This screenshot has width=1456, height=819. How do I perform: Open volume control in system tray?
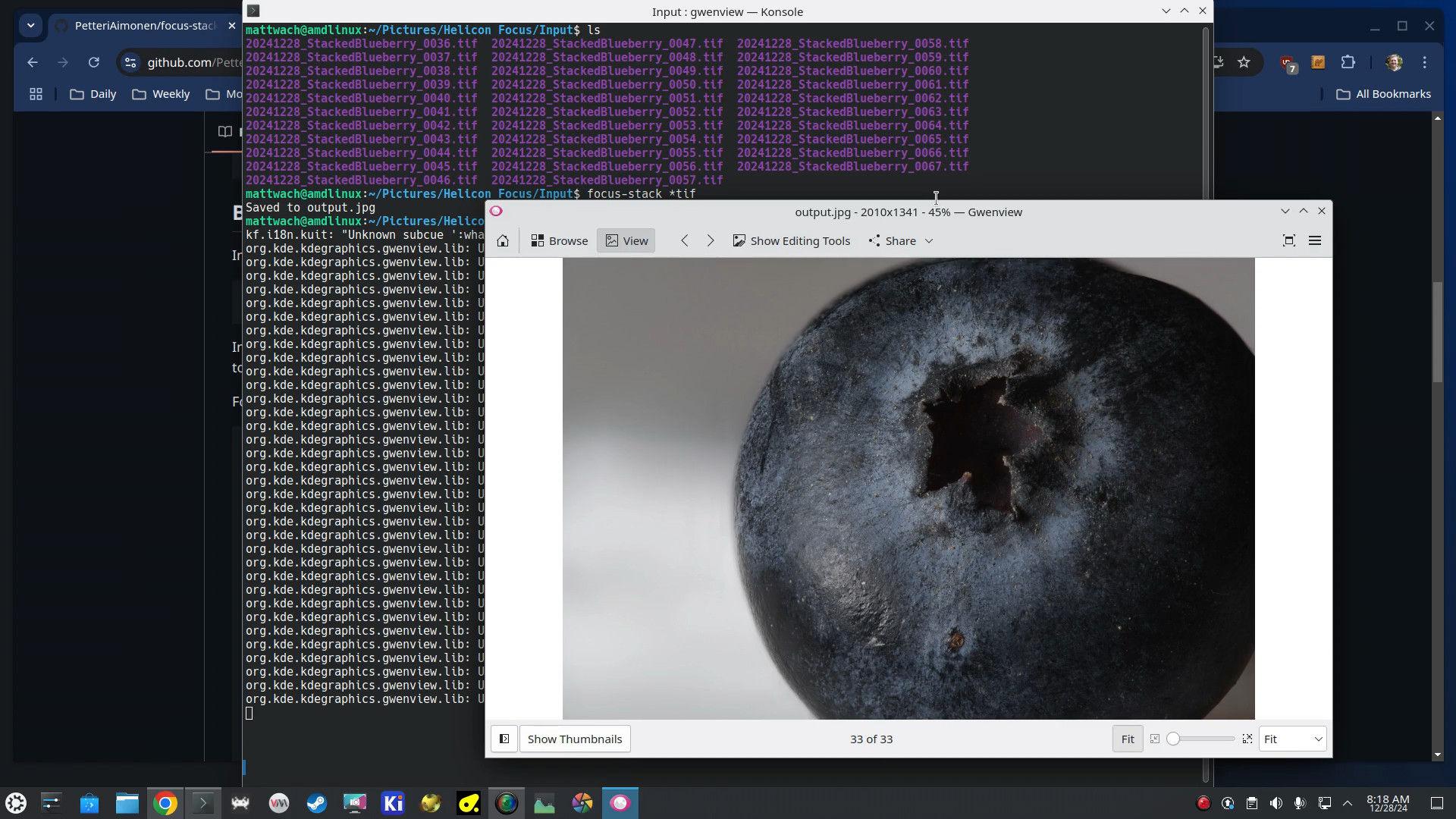1276,803
